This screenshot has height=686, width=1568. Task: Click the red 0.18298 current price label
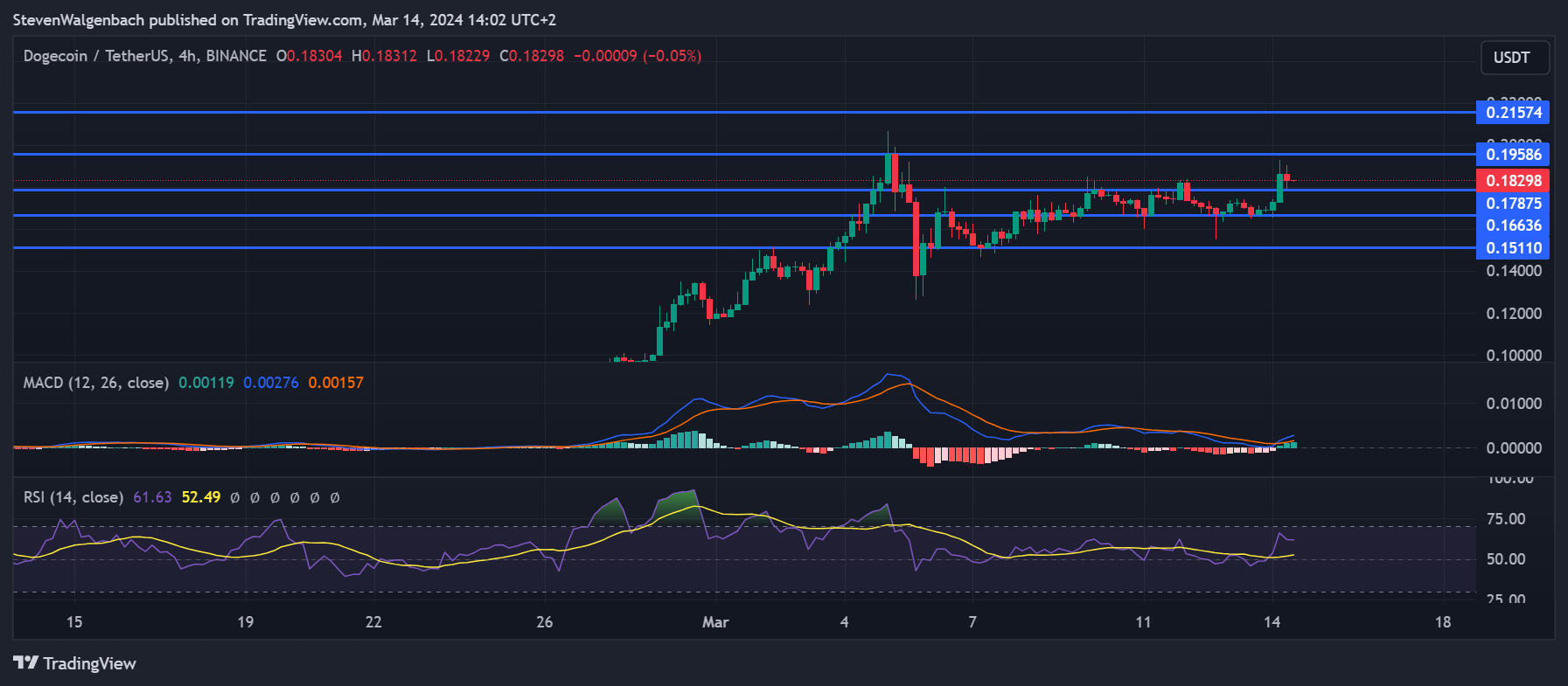tap(1513, 181)
